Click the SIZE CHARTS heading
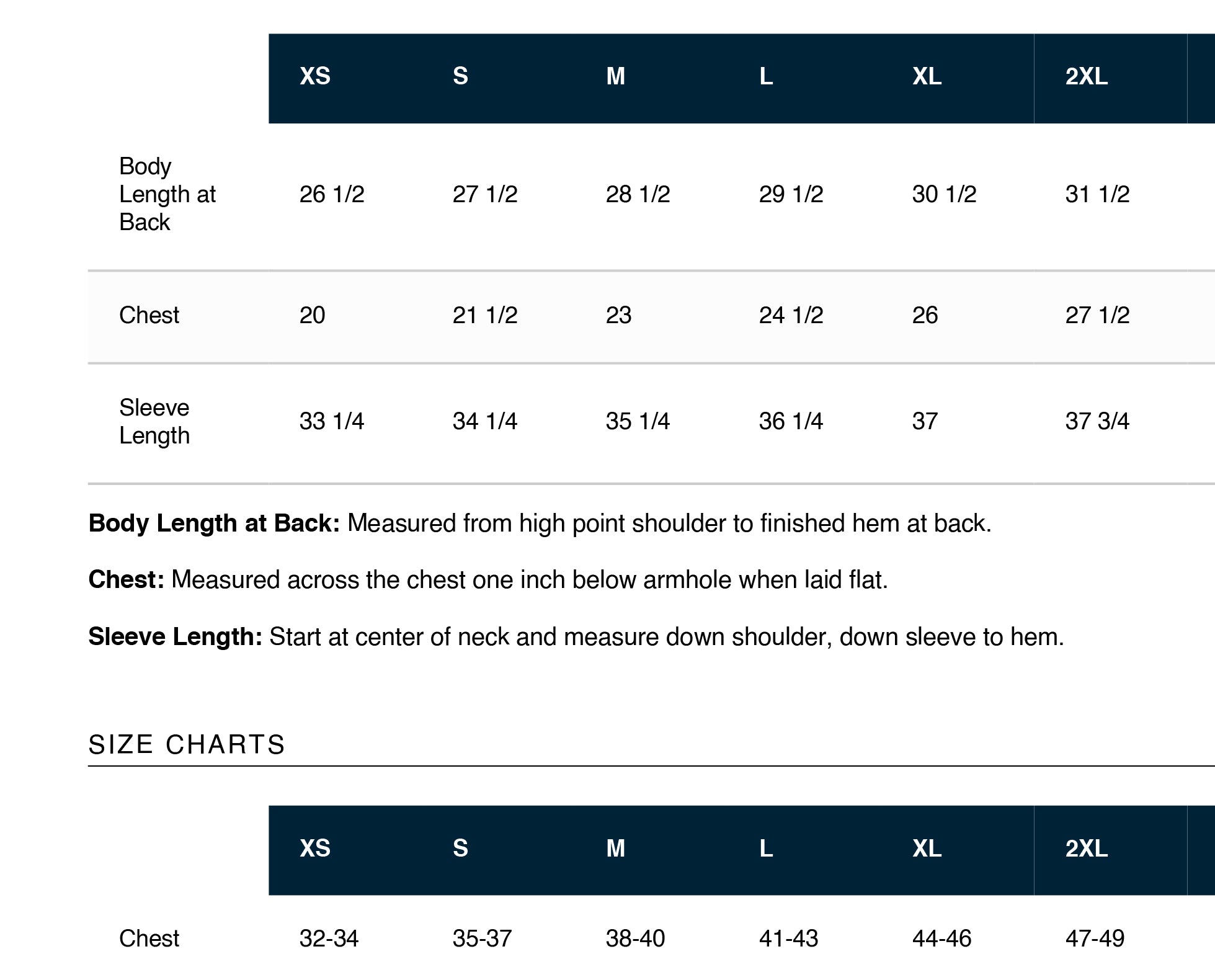This screenshot has height=980, width=1215. pos(187,744)
